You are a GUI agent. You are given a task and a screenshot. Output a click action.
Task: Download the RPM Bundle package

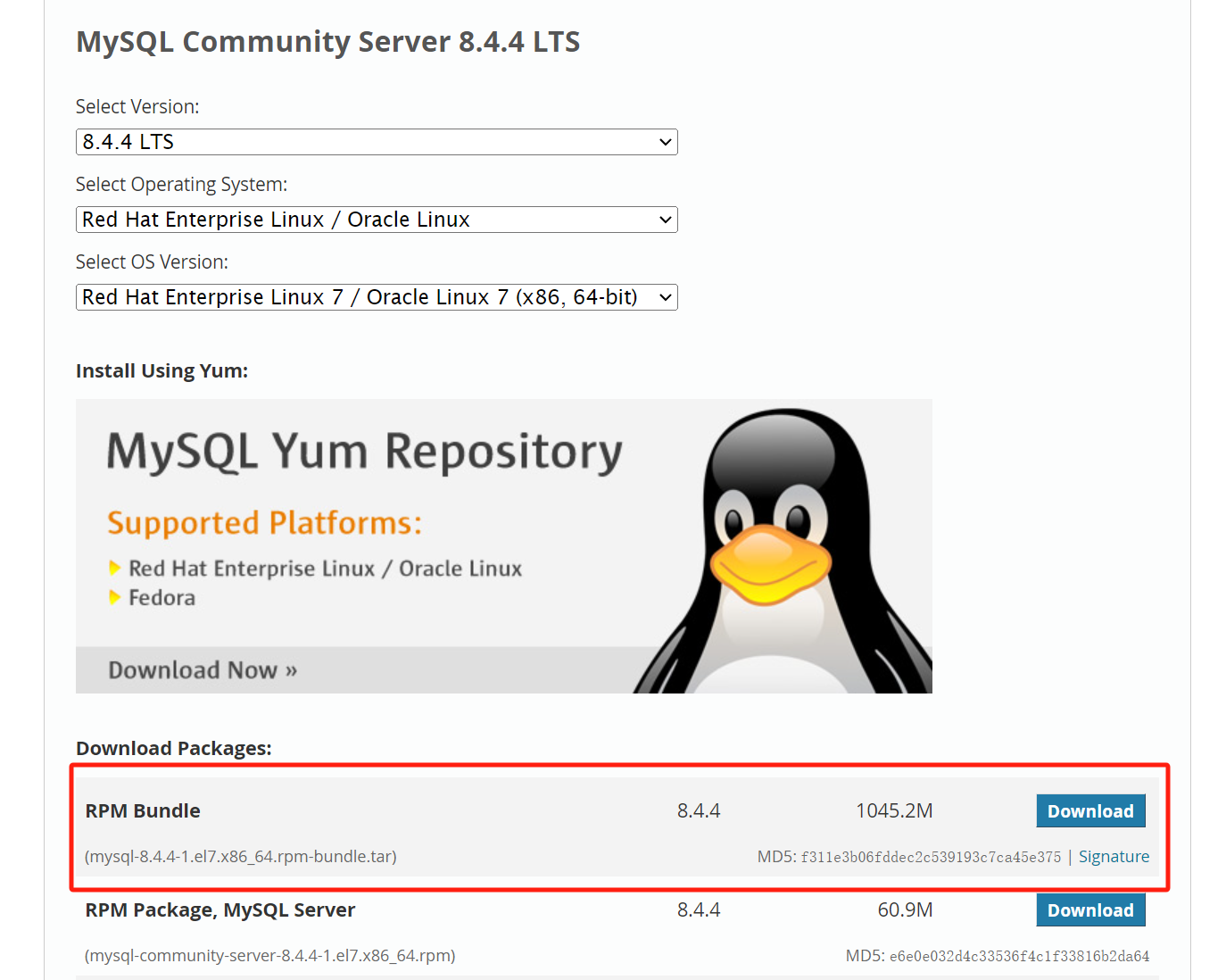[x=1089, y=811]
